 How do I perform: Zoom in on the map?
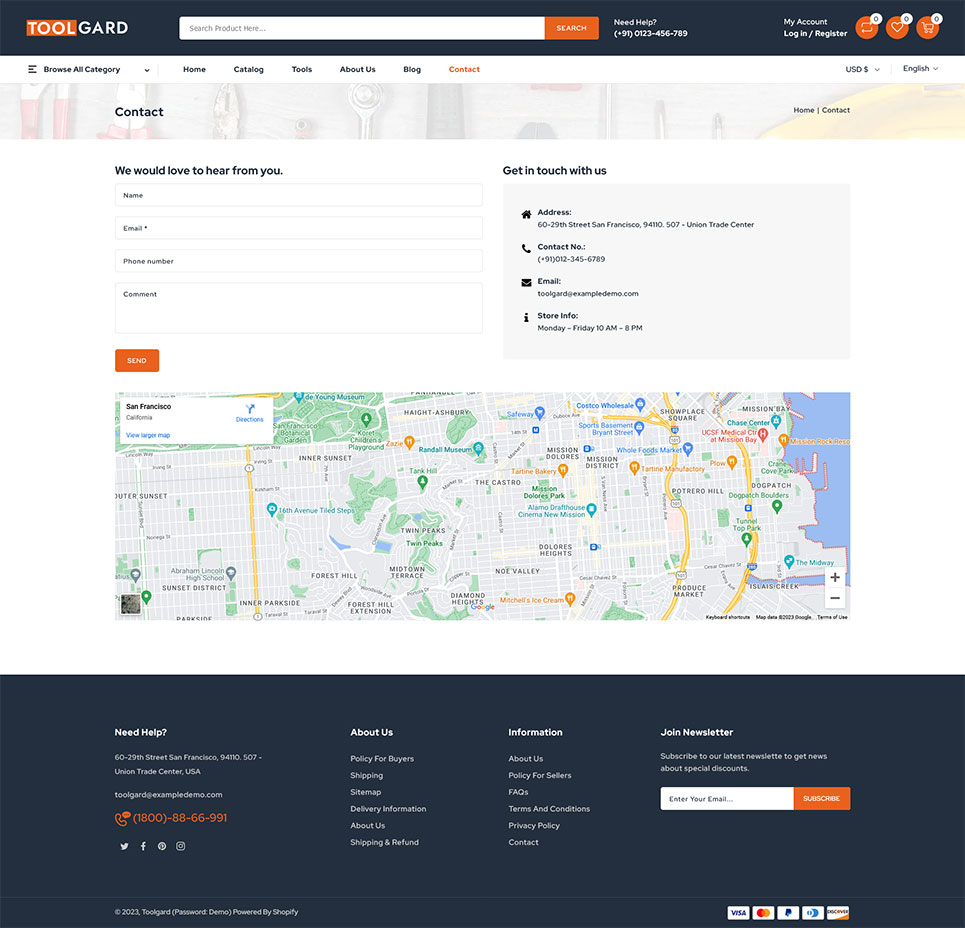pyautogui.click(x=835, y=577)
